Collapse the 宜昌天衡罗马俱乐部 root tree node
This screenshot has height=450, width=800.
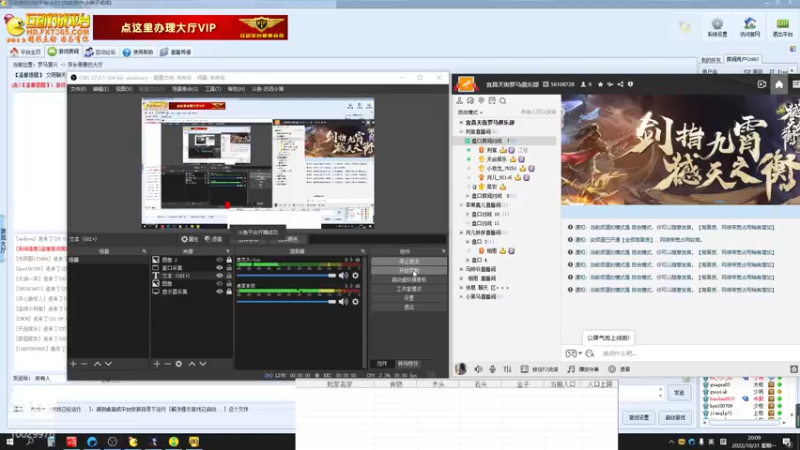[461, 122]
